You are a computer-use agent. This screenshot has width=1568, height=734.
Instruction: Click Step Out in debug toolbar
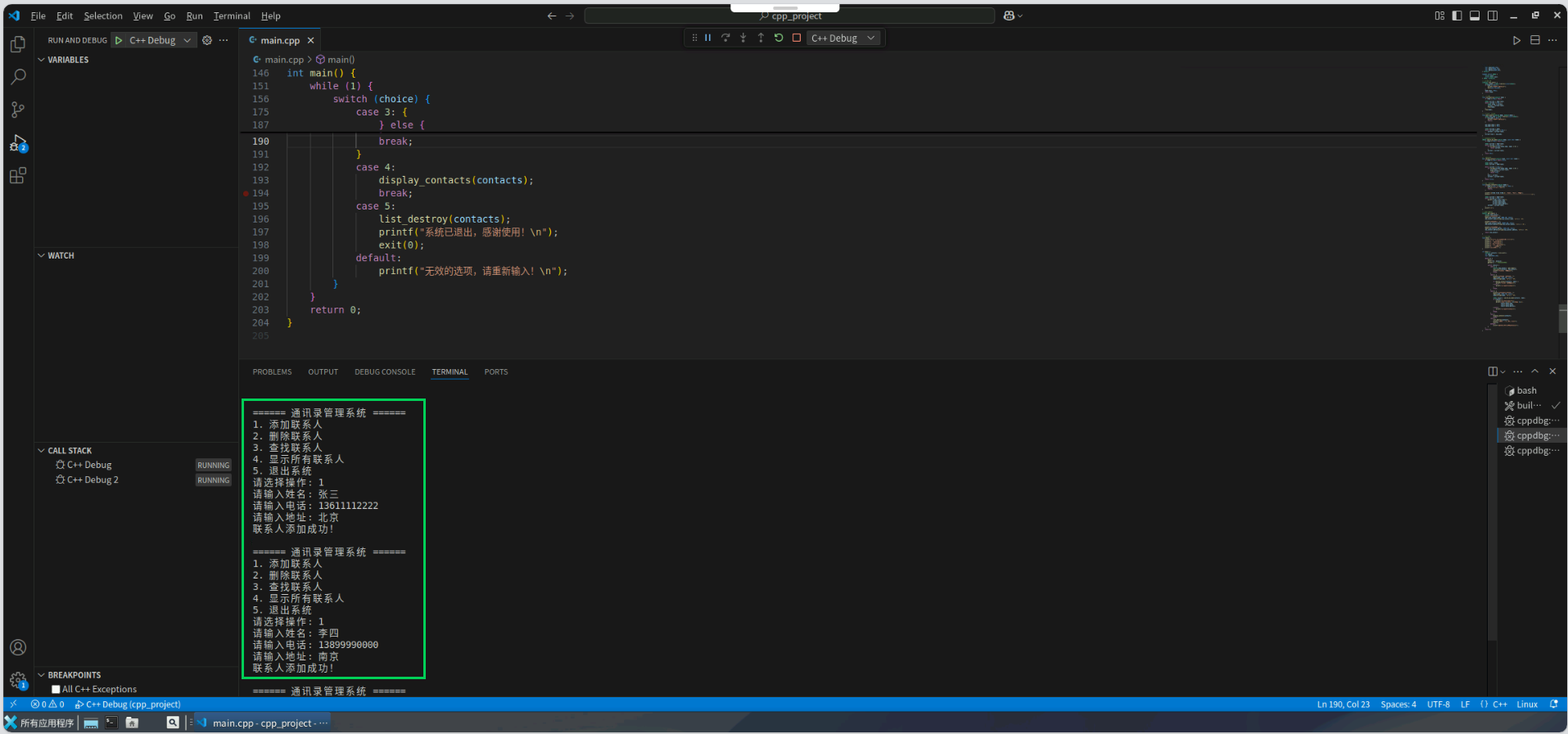pyautogui.click(x=761, y=38)
